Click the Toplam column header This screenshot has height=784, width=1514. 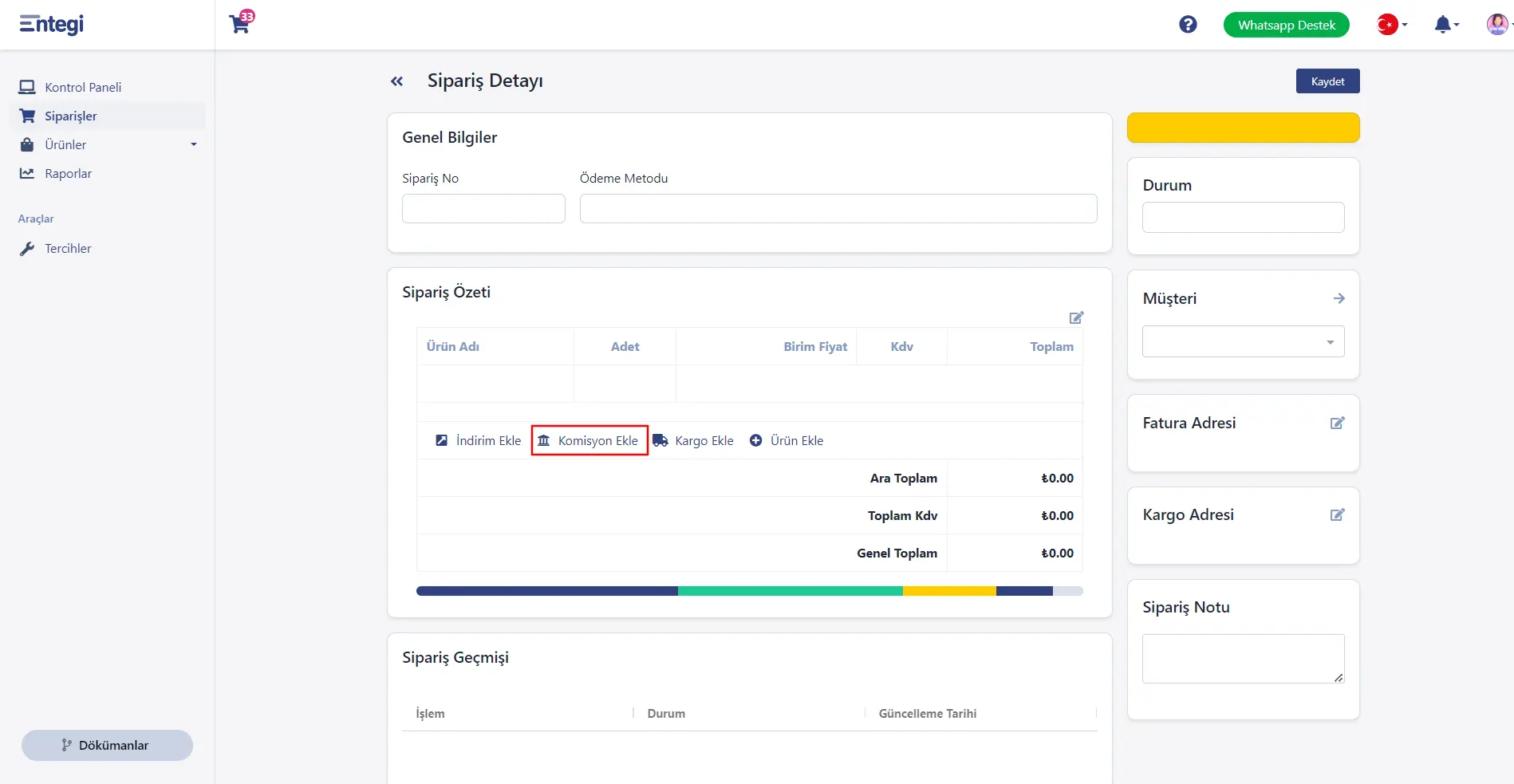click(x=1051, y=346)
